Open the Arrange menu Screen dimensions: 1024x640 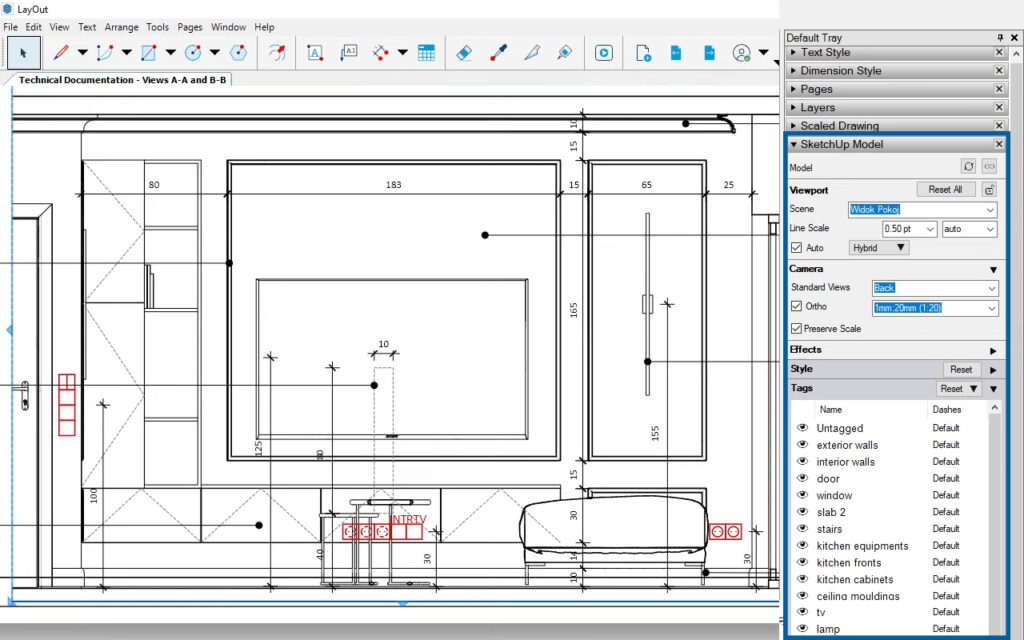tap(122, 27)
